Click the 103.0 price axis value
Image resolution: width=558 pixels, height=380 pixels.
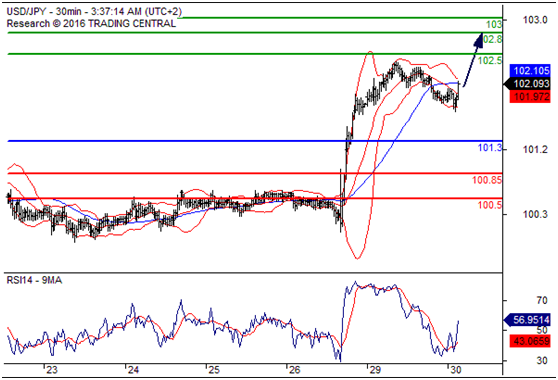[535, 20]
